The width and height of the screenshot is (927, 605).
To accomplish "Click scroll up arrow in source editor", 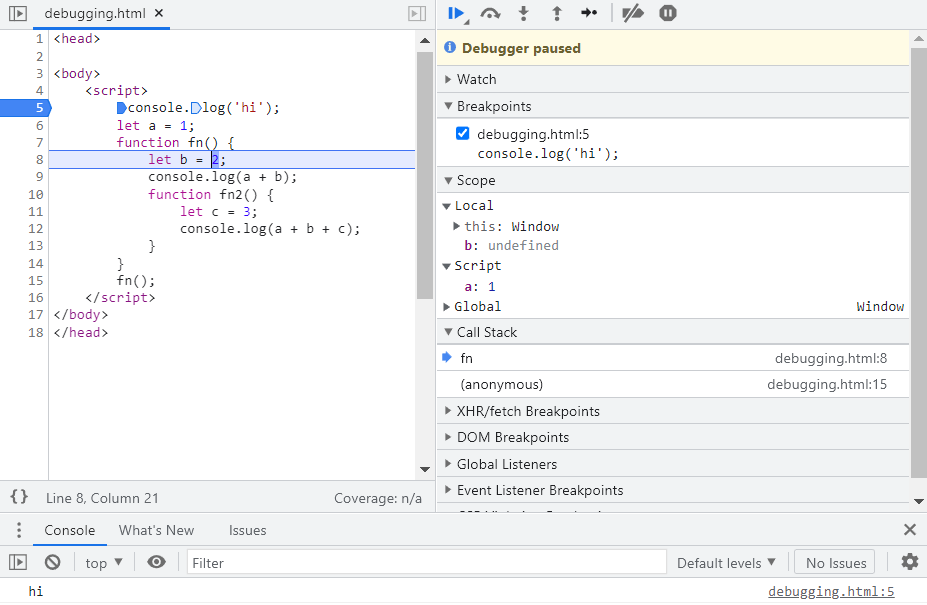I will 424,40.
